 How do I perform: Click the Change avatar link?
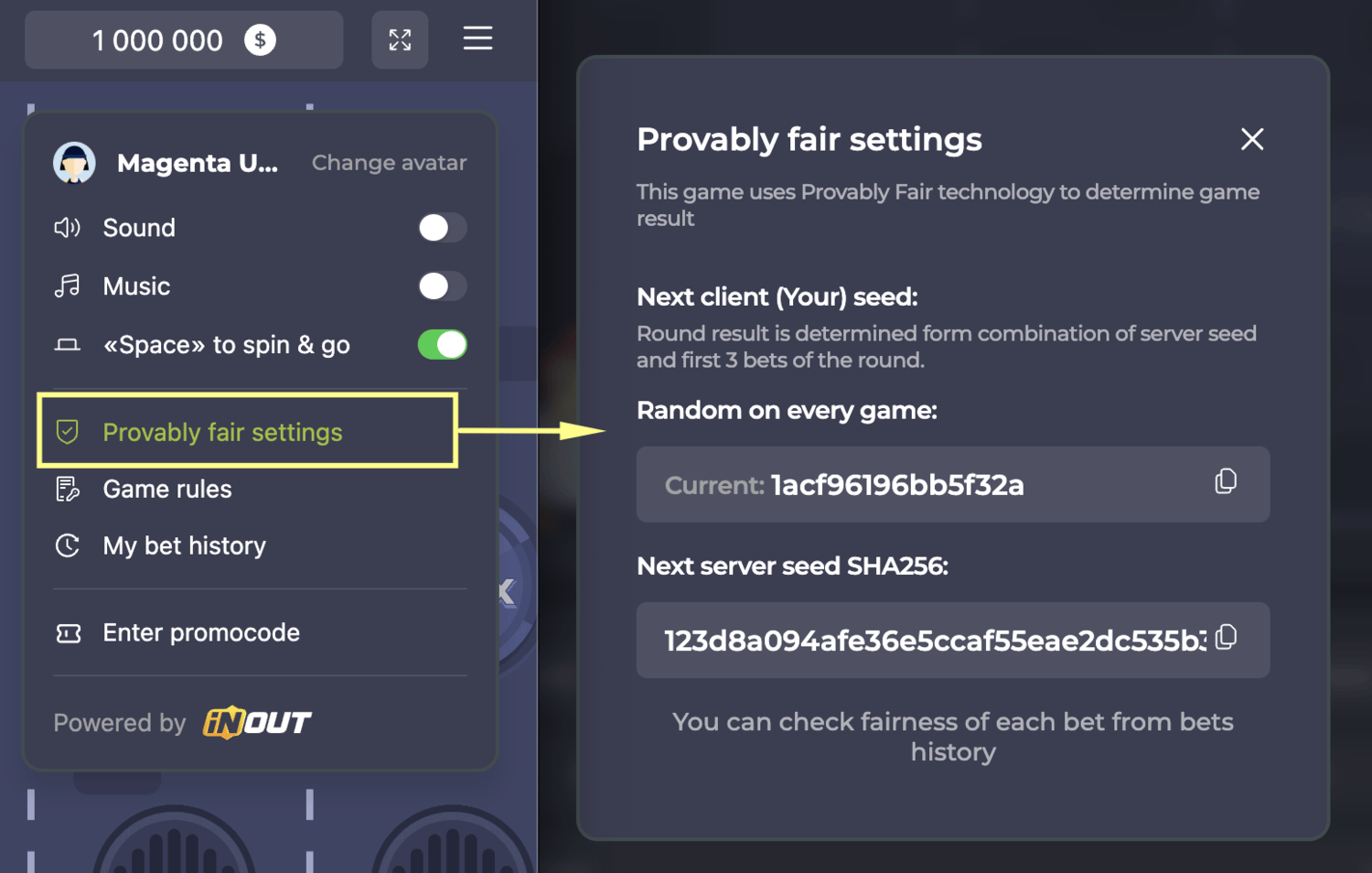tap(389, 163)
